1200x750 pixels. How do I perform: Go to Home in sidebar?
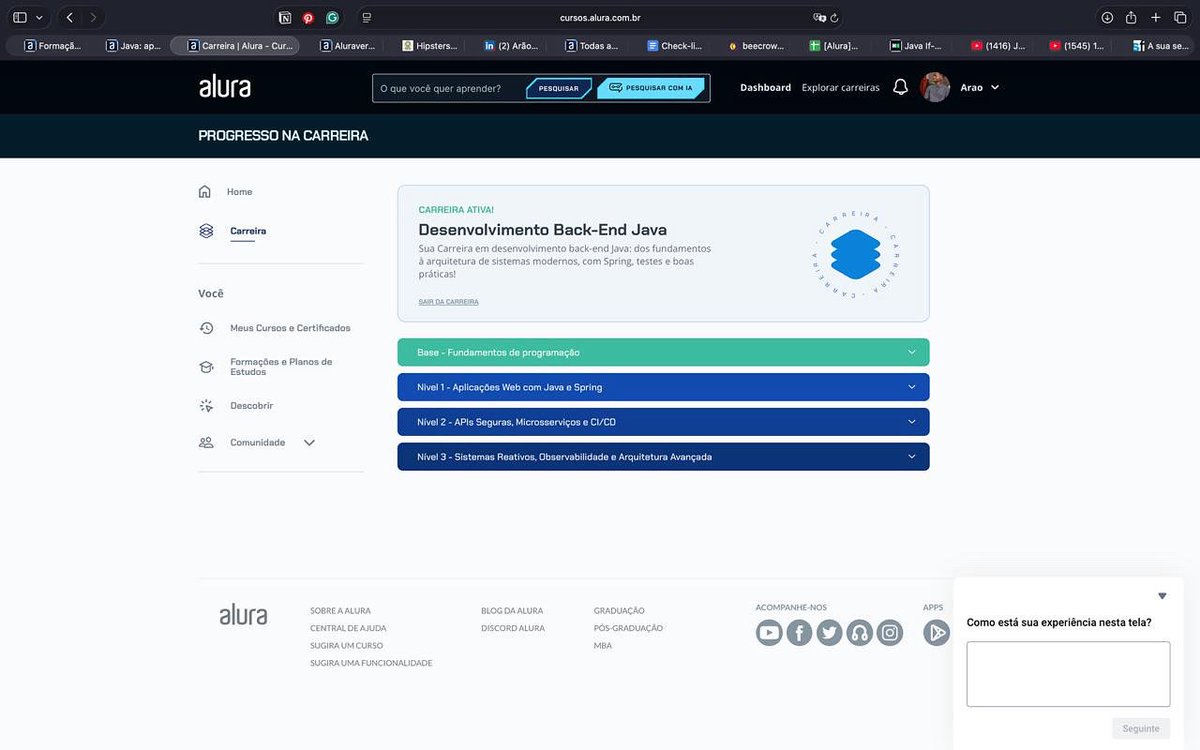click(x=239, y=192)
